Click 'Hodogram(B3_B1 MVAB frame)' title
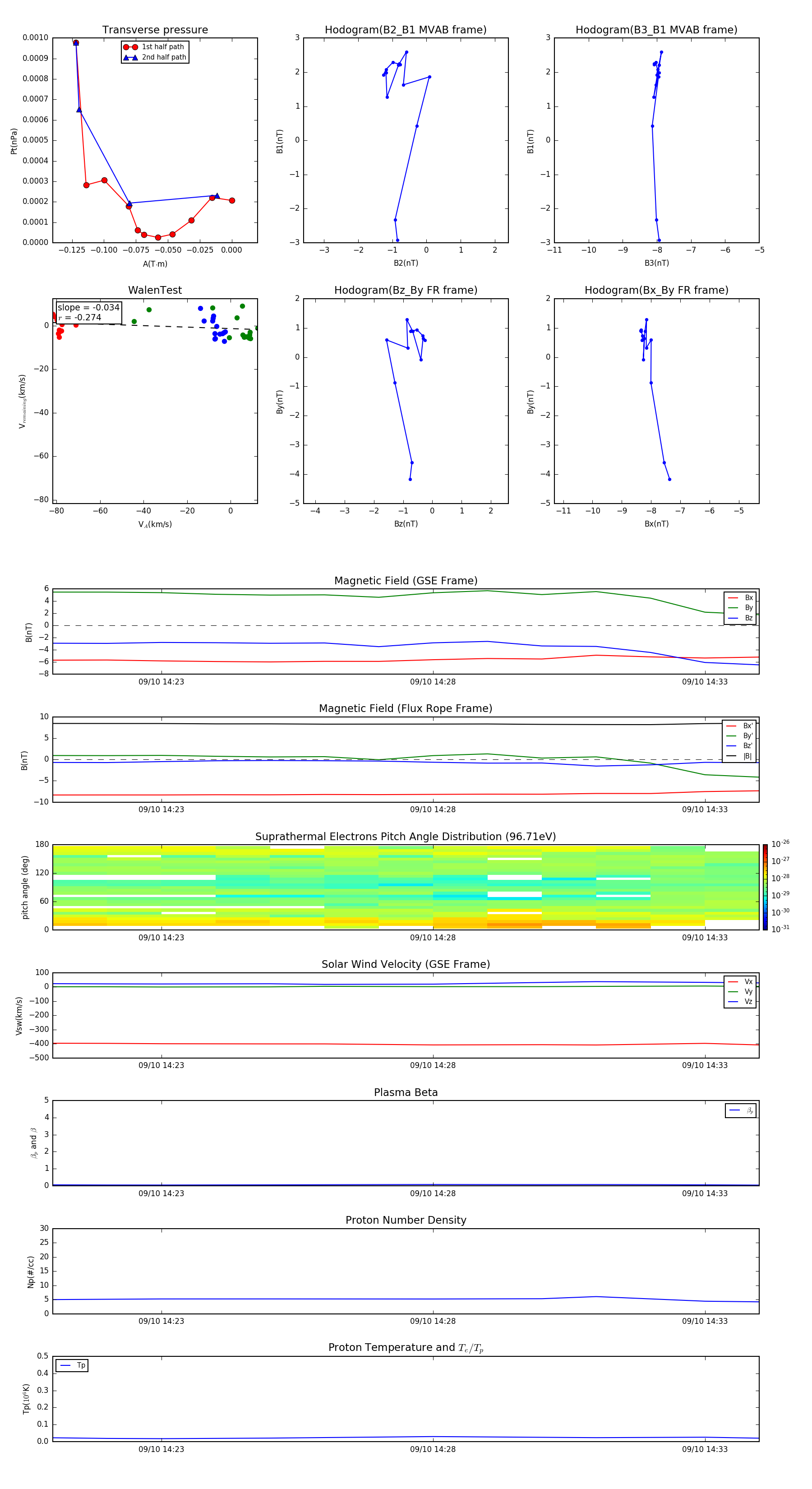812x1489 pixels. [656, 29]
